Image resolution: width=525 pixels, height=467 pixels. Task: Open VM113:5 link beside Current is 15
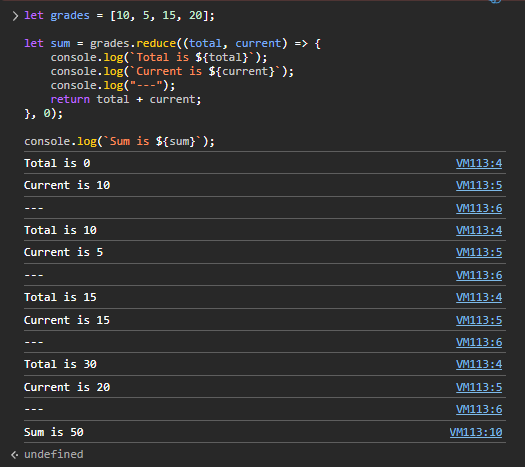pyautogui.click(x=479, y=320)
